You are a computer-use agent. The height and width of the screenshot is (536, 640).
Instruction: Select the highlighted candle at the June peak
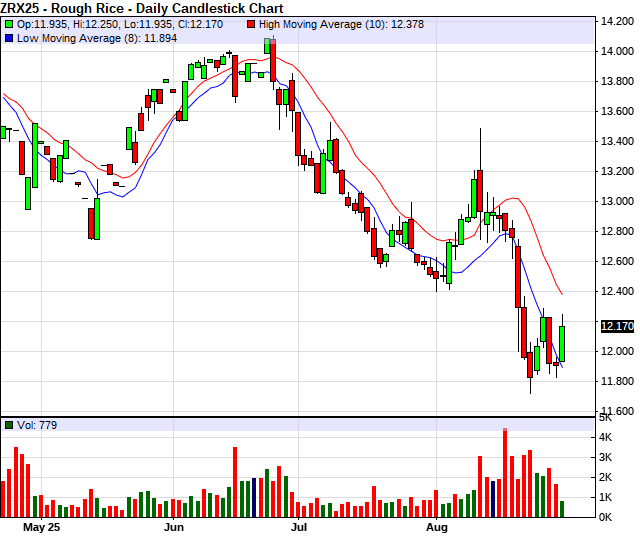point(269,46)
